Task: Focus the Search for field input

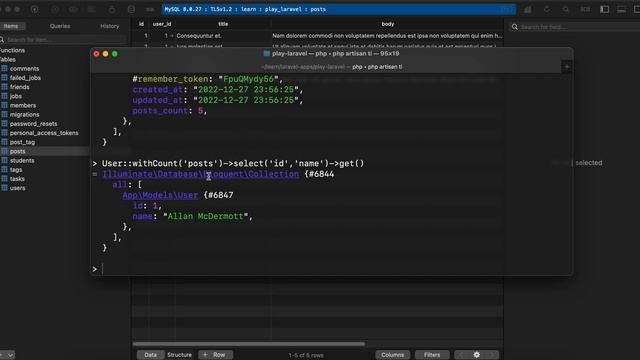Action: 575,27
